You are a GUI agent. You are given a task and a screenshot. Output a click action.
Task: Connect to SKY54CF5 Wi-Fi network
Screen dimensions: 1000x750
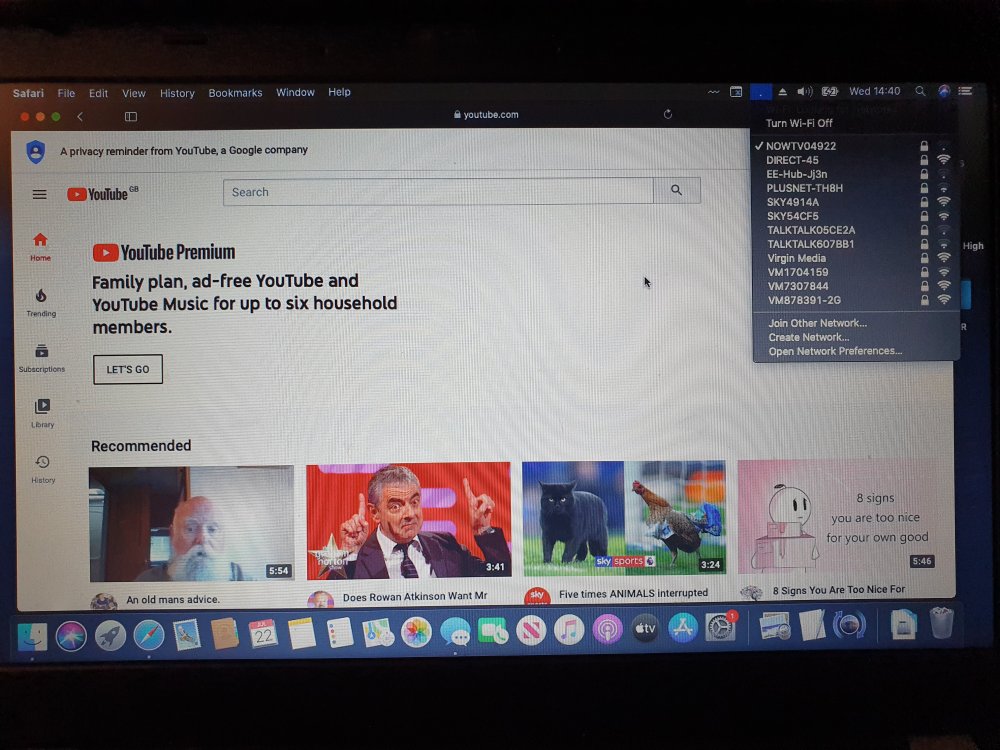click(x=855, y=216)
